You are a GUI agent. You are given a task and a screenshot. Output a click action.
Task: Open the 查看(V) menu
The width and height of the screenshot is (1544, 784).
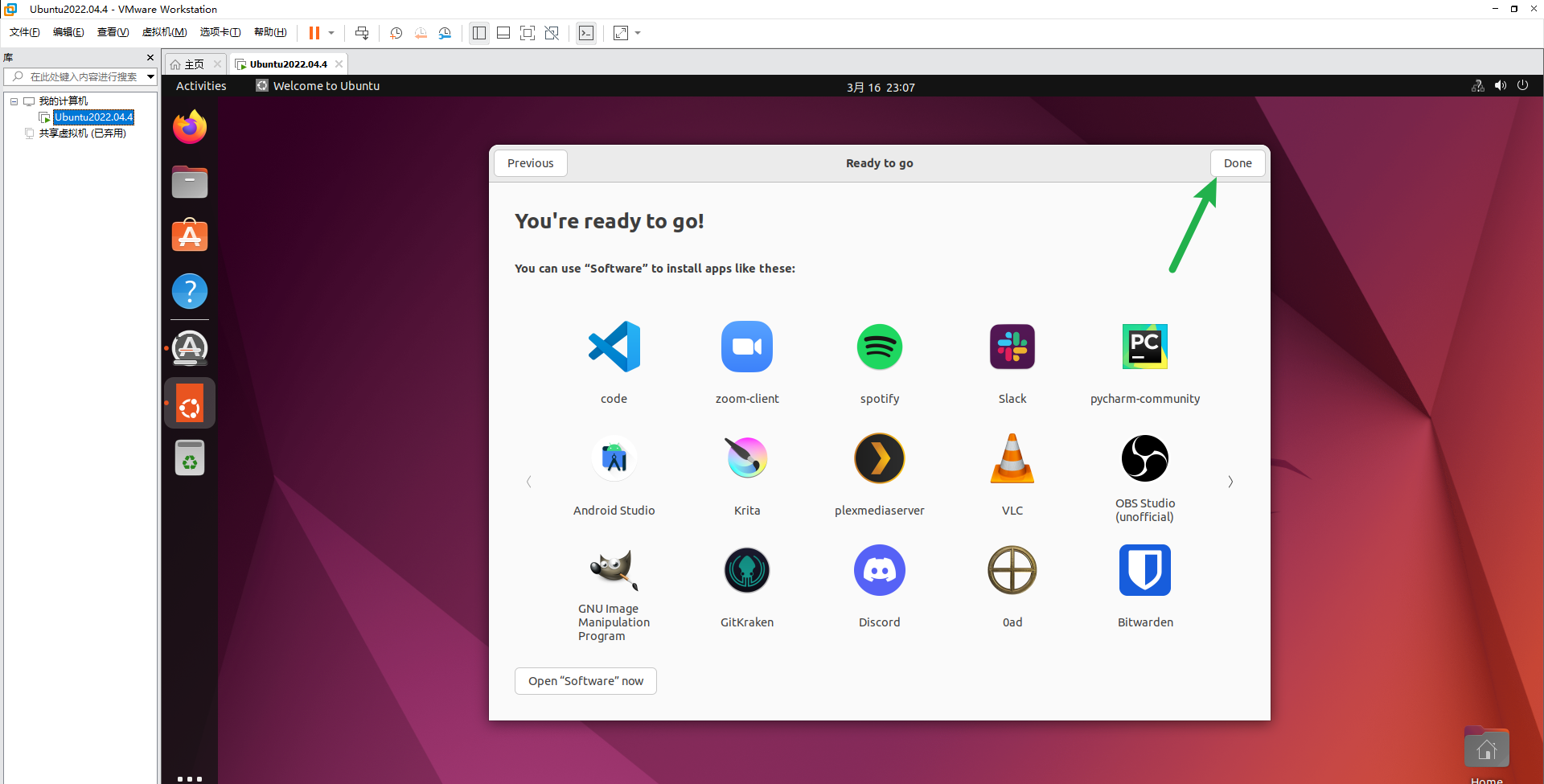click(x=113, y=32)
